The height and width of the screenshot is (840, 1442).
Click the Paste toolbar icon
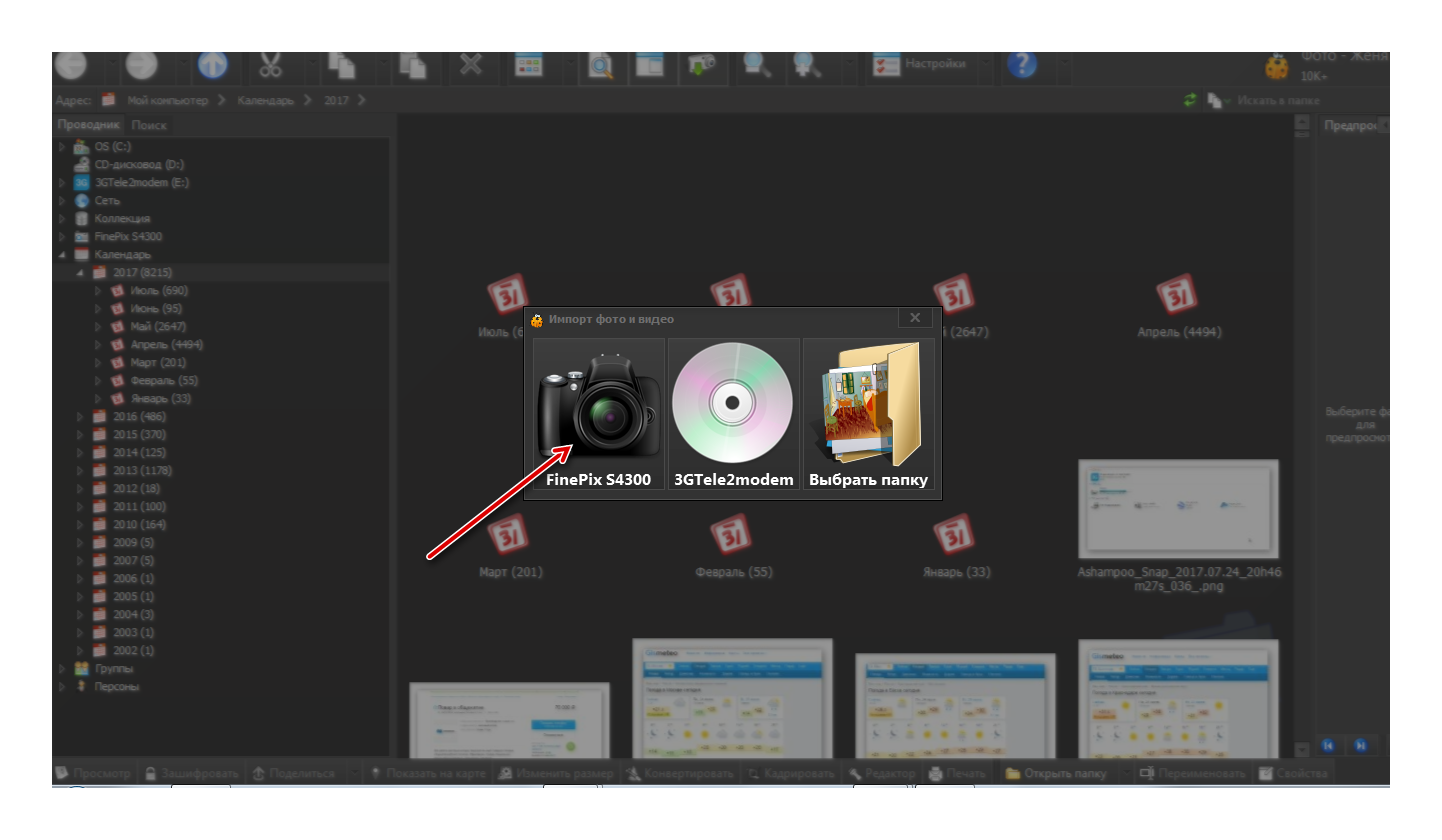412,65
